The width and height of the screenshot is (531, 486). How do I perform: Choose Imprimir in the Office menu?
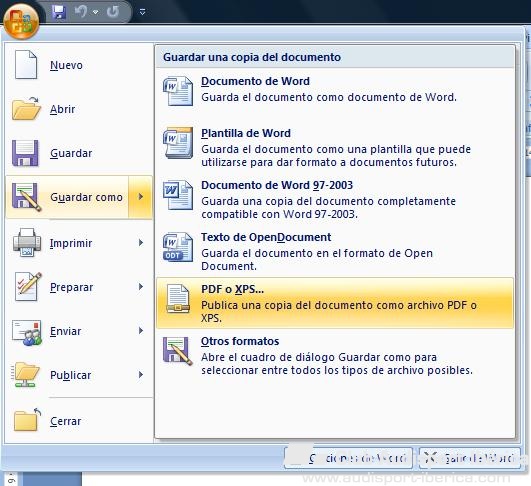[71, 243]
